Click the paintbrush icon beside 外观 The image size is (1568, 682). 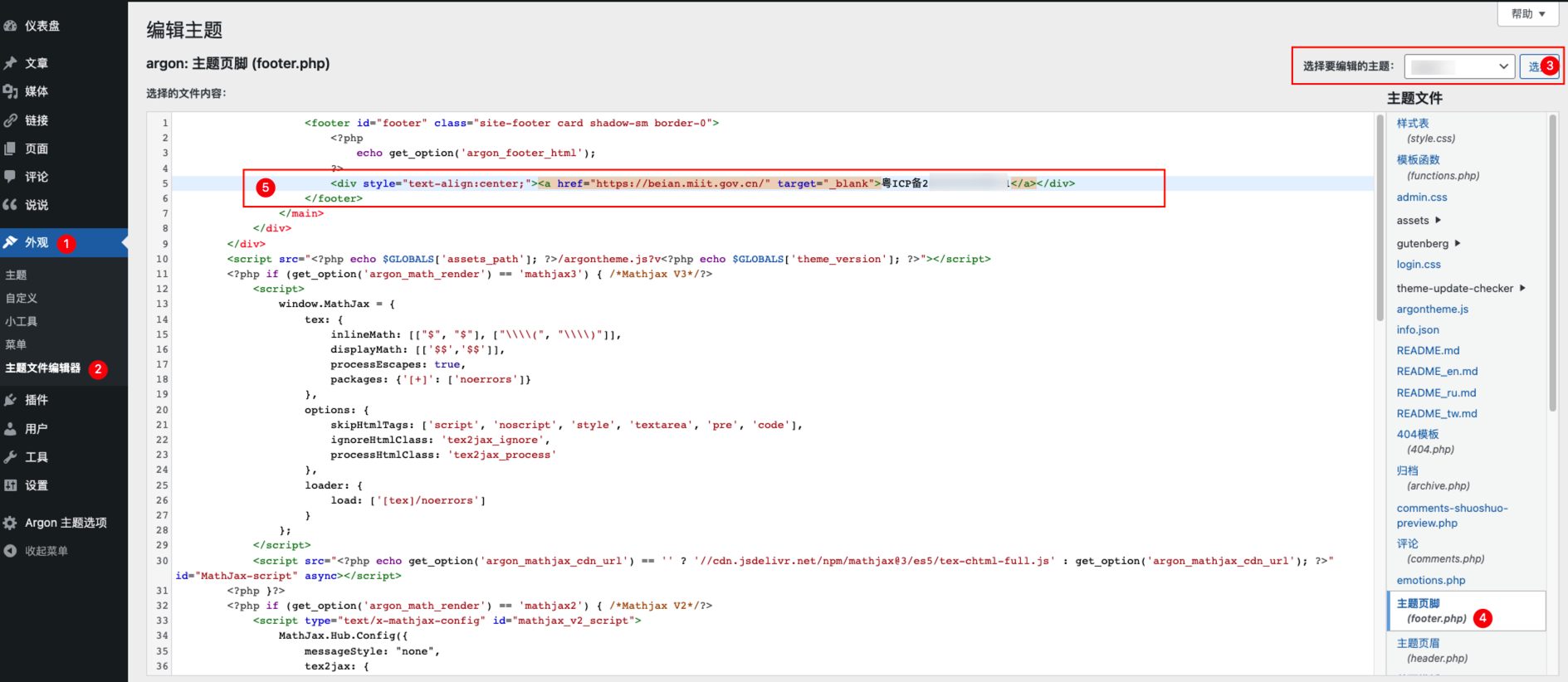click(x=10, y=242)
